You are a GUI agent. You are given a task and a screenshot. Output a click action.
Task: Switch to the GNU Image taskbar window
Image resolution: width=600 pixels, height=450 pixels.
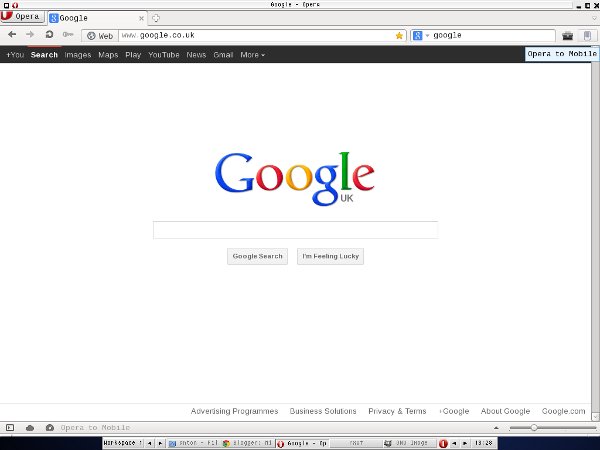point(409,443)
